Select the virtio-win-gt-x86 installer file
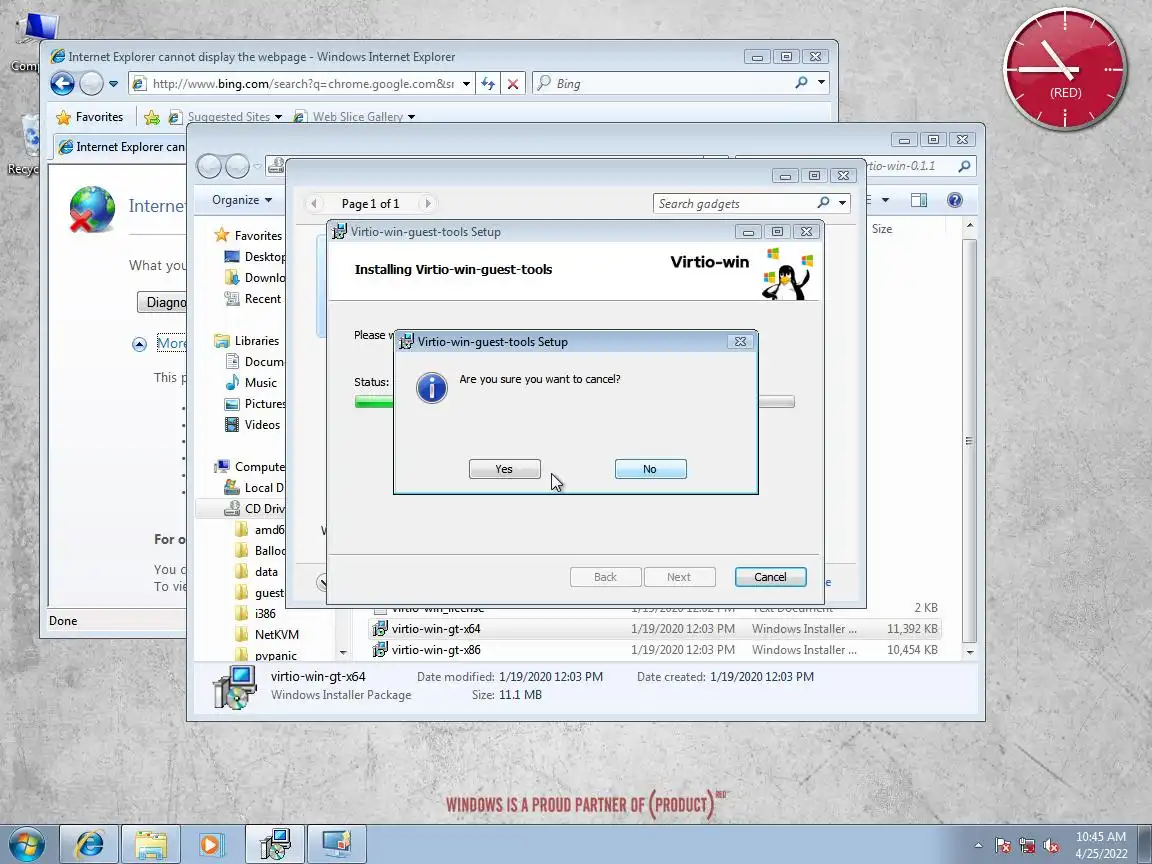 656,650
